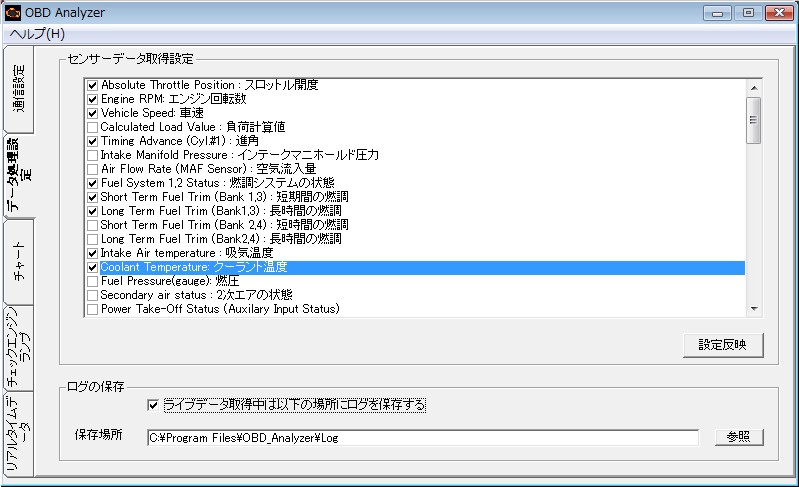Uncheck Fuel System 1,2 Status checkbox
Viewport: 799px width, 487px height.
click(x=92, y=183)
